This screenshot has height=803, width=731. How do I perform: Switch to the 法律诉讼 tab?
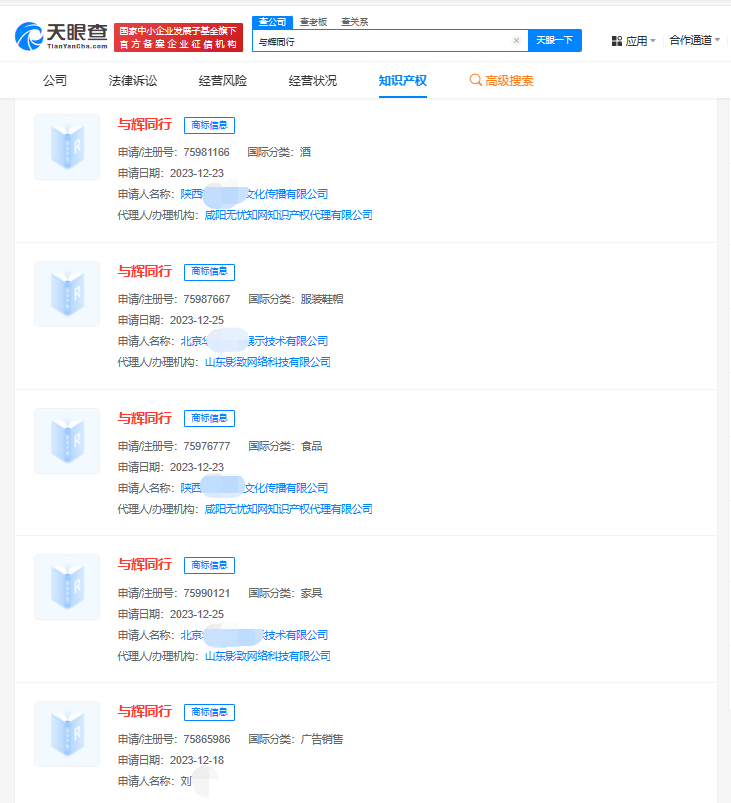point(133,80)
